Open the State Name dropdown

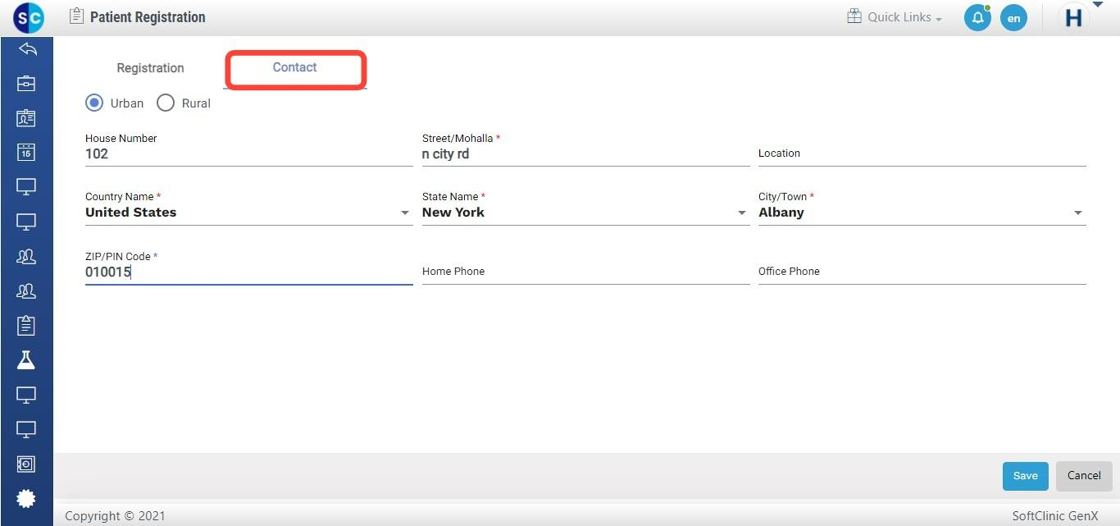click(586, 212)
